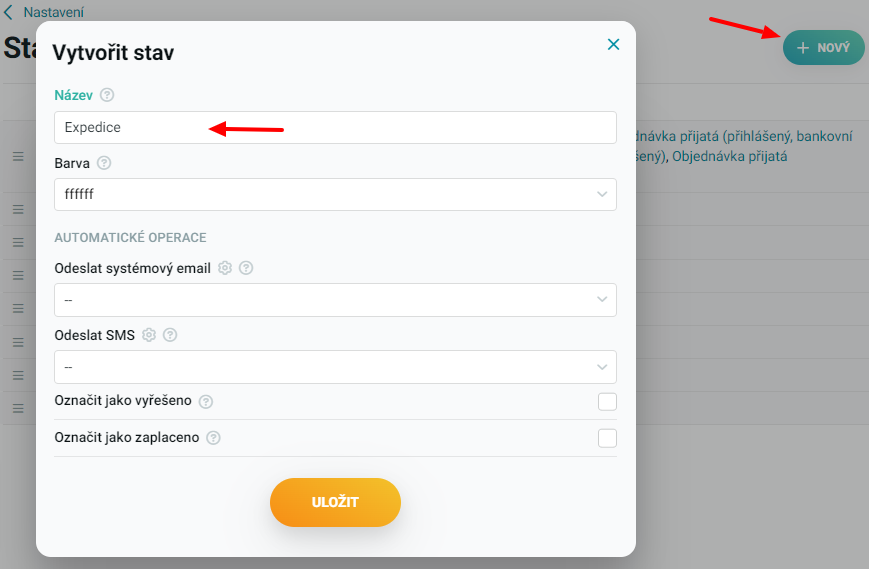Go back to Nastavení
The image size is (869, 569).
pyautogui.click(x=45, y=12)
